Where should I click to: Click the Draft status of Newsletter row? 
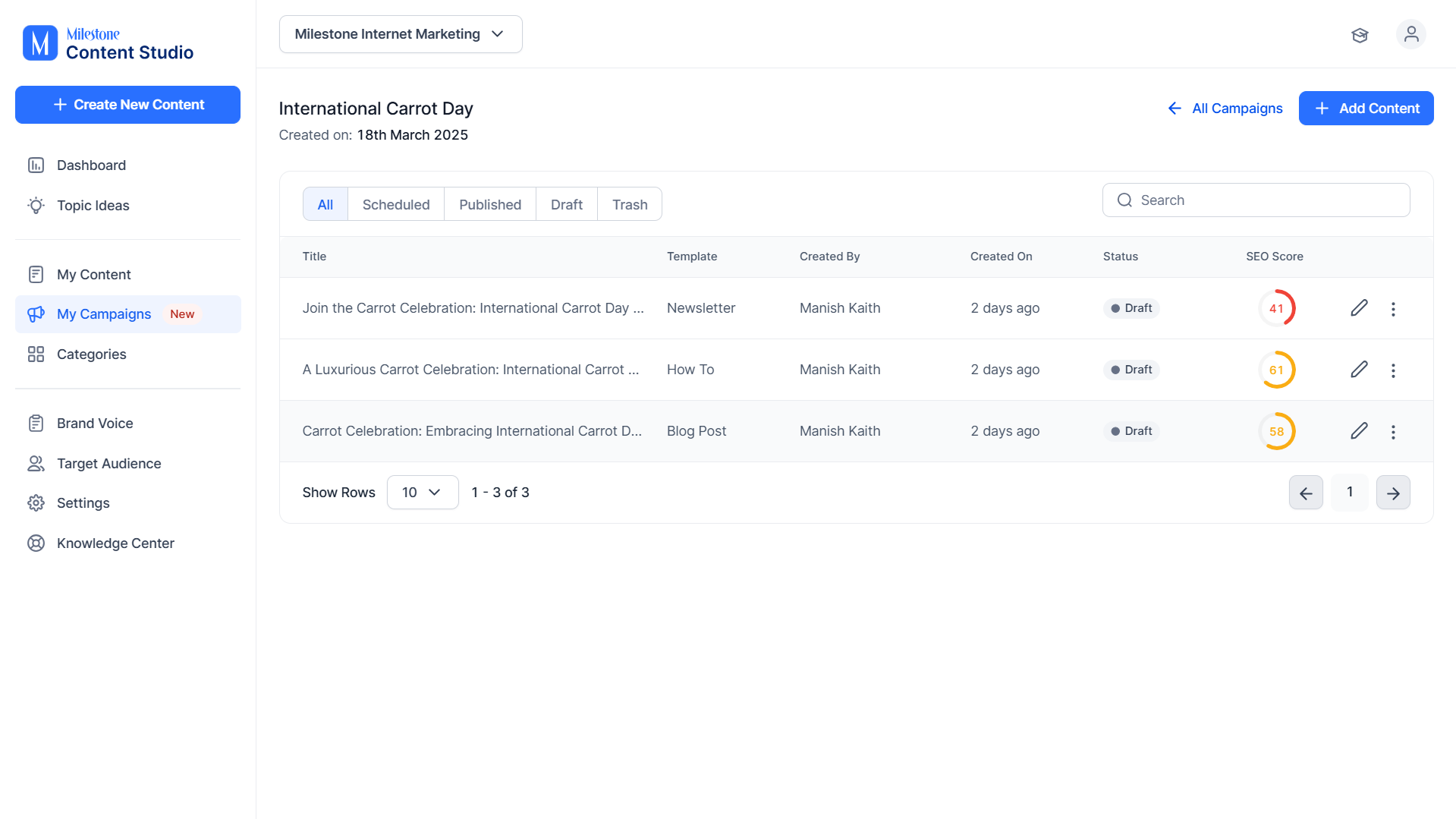coord(1131,308)
